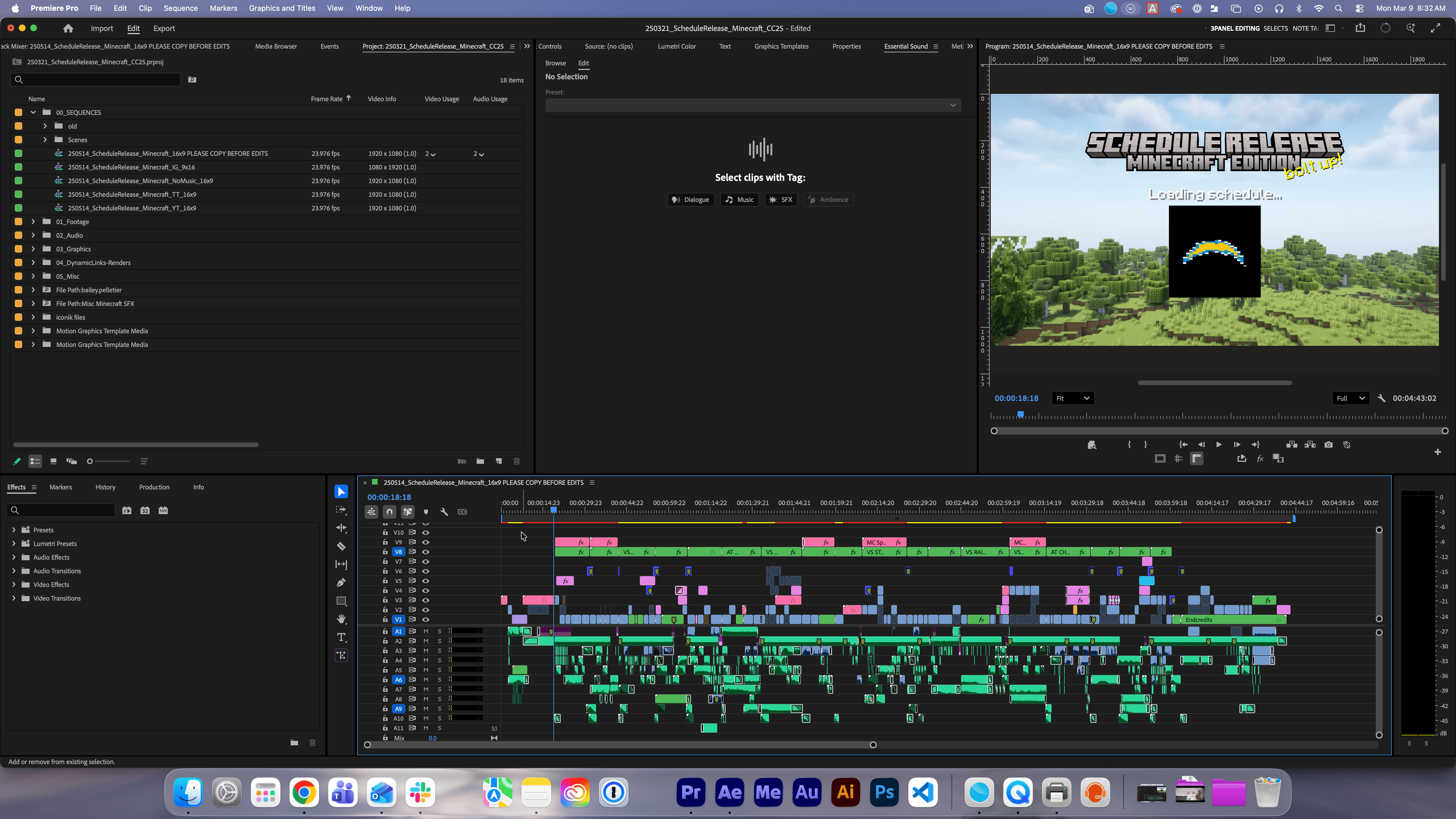
Task: Switch to the Export workspace tab
Action: tap(164, 28)
